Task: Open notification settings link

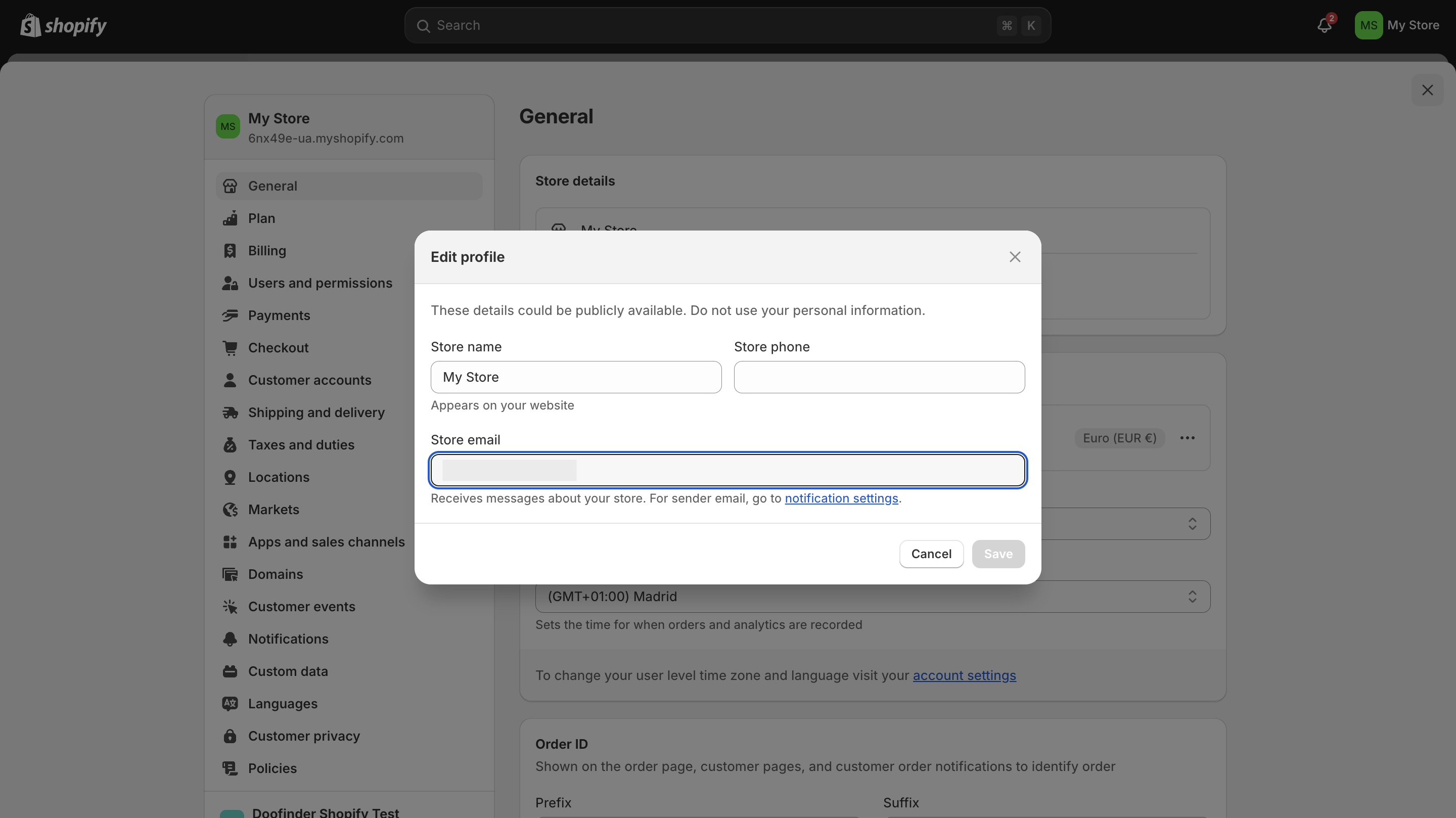Action: click(x=841, y=498)
